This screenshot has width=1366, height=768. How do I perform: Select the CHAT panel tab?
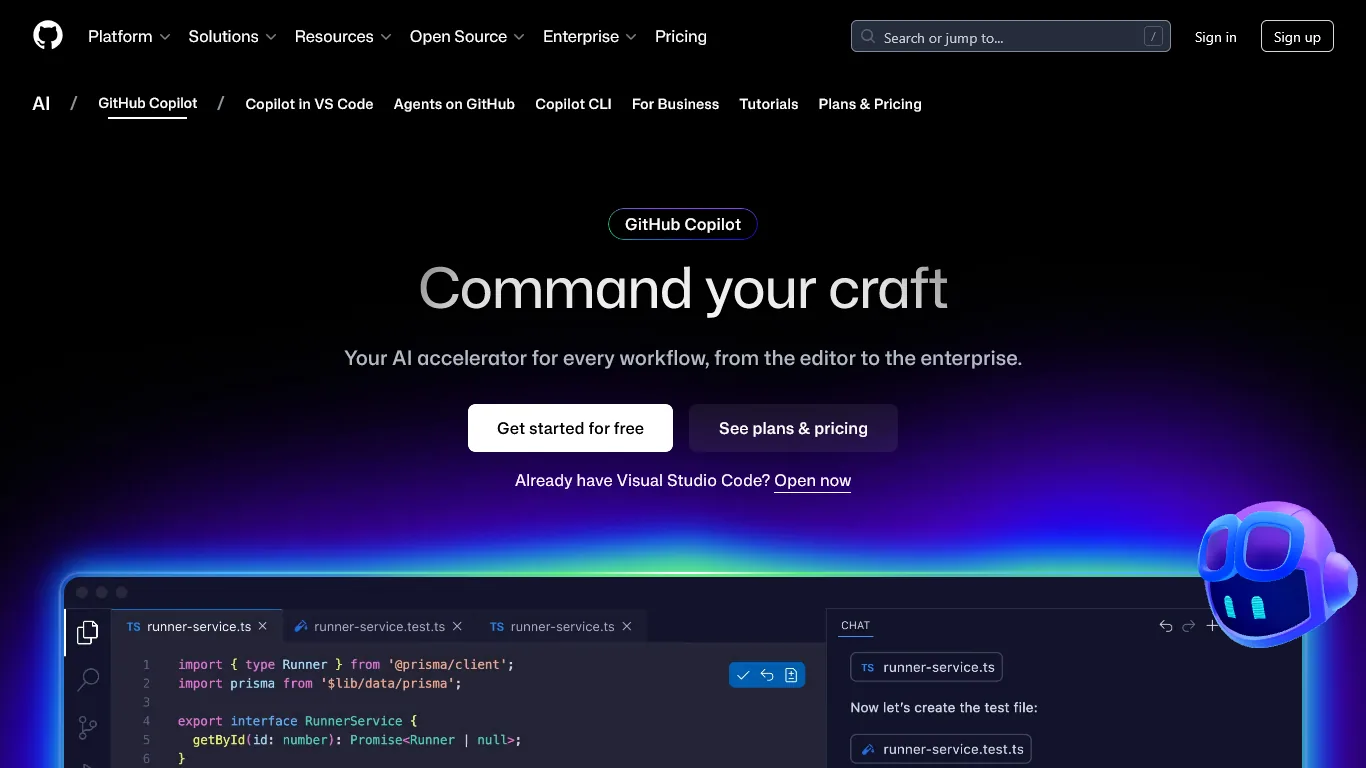855,625
